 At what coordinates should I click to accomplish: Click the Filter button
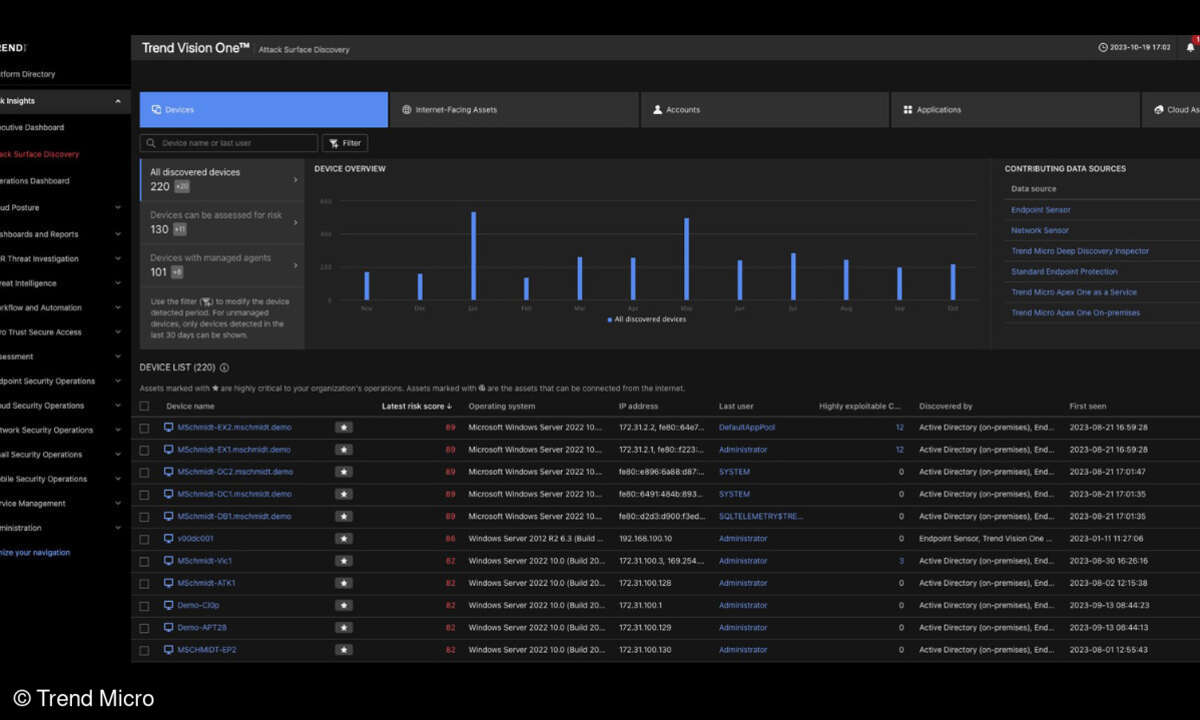(345, 143)
